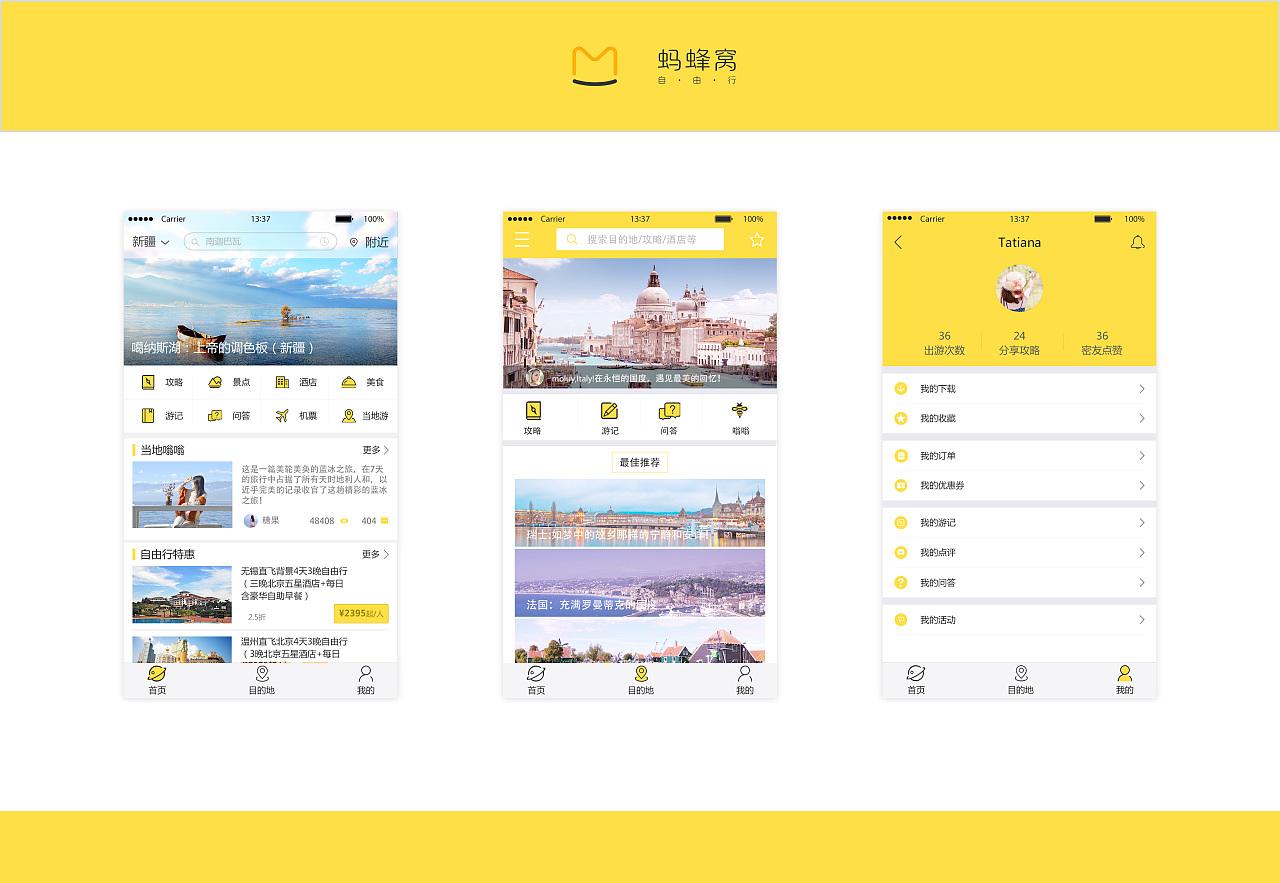Show 更多 for the 自由行特惠 section

click(x=375, y=554)
